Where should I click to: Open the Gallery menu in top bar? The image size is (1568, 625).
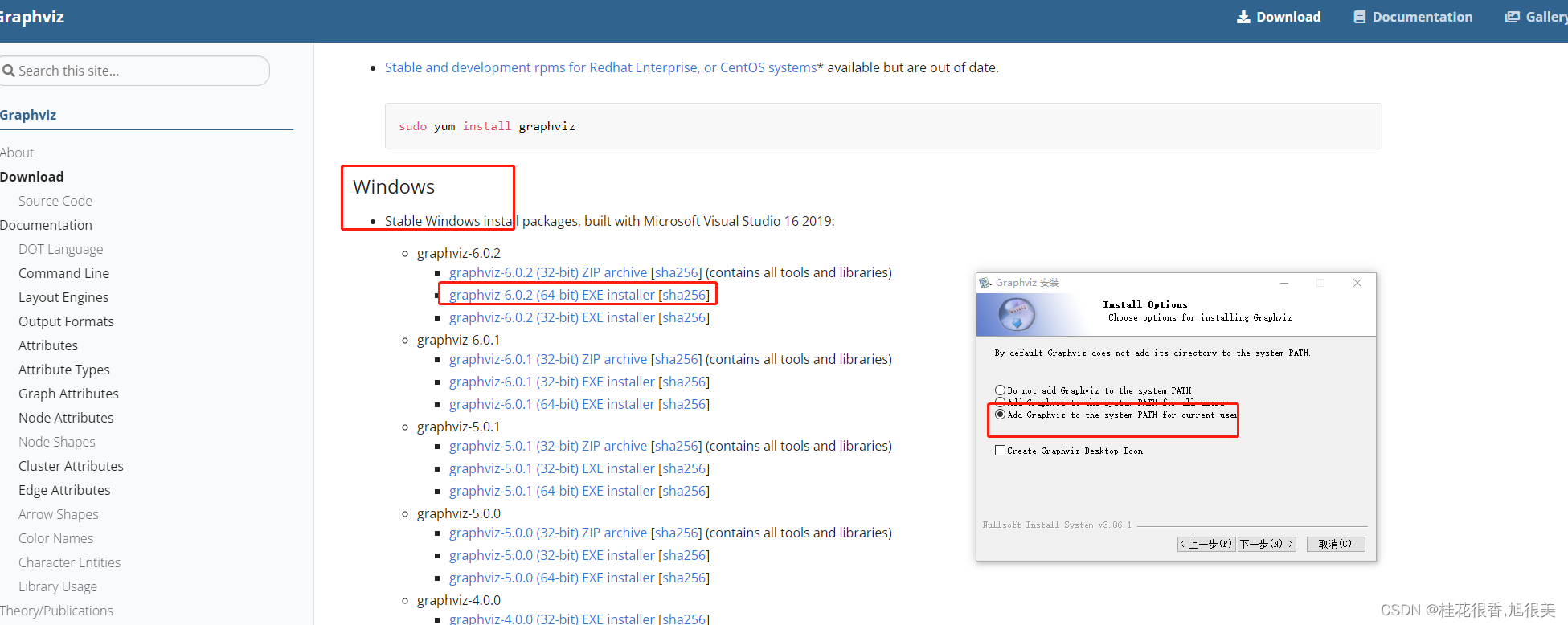pyautogui.click(x=1536, y=17)
